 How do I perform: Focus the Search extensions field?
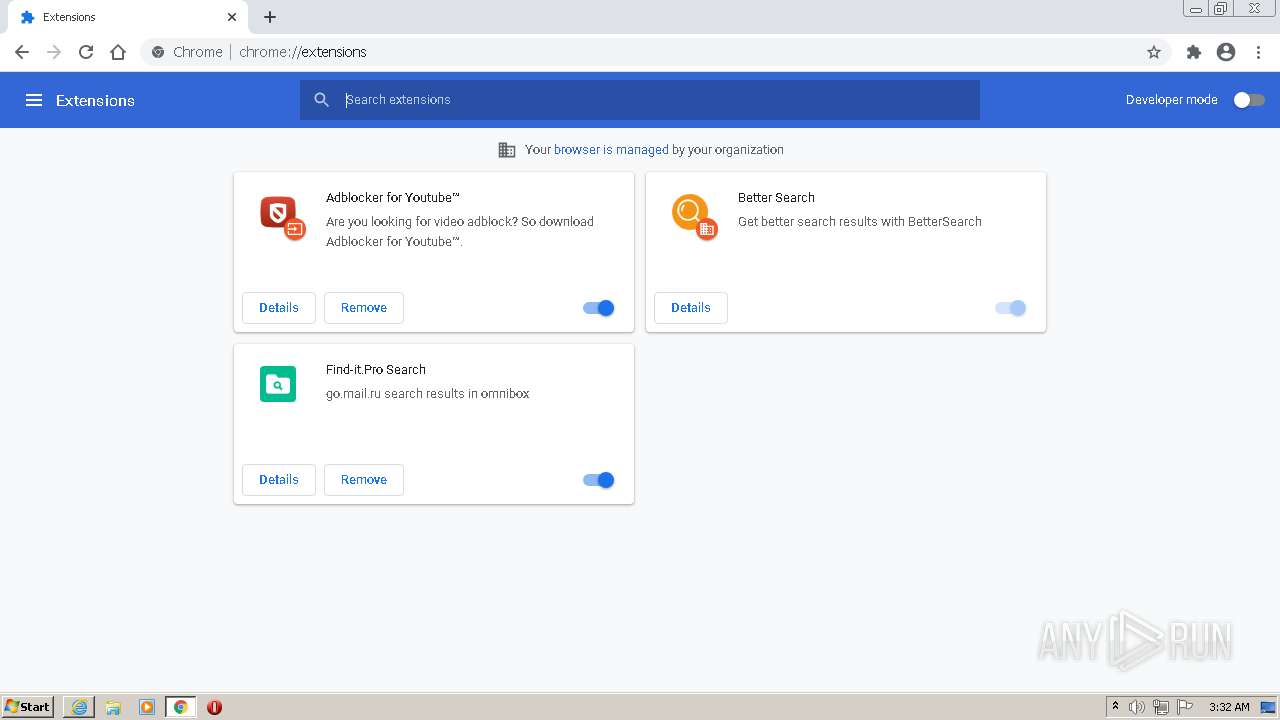click(x=640, y=100)
